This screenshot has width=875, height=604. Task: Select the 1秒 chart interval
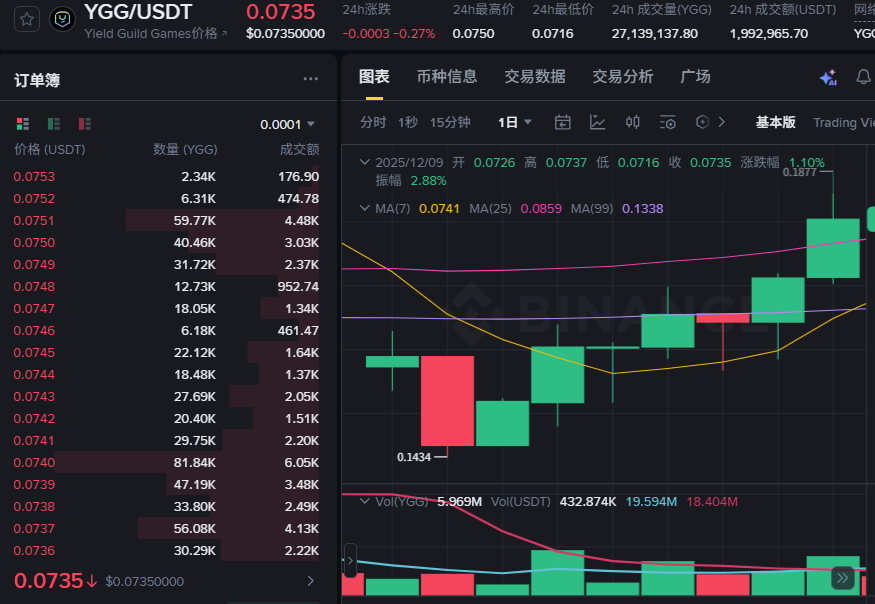pos(408,122)
